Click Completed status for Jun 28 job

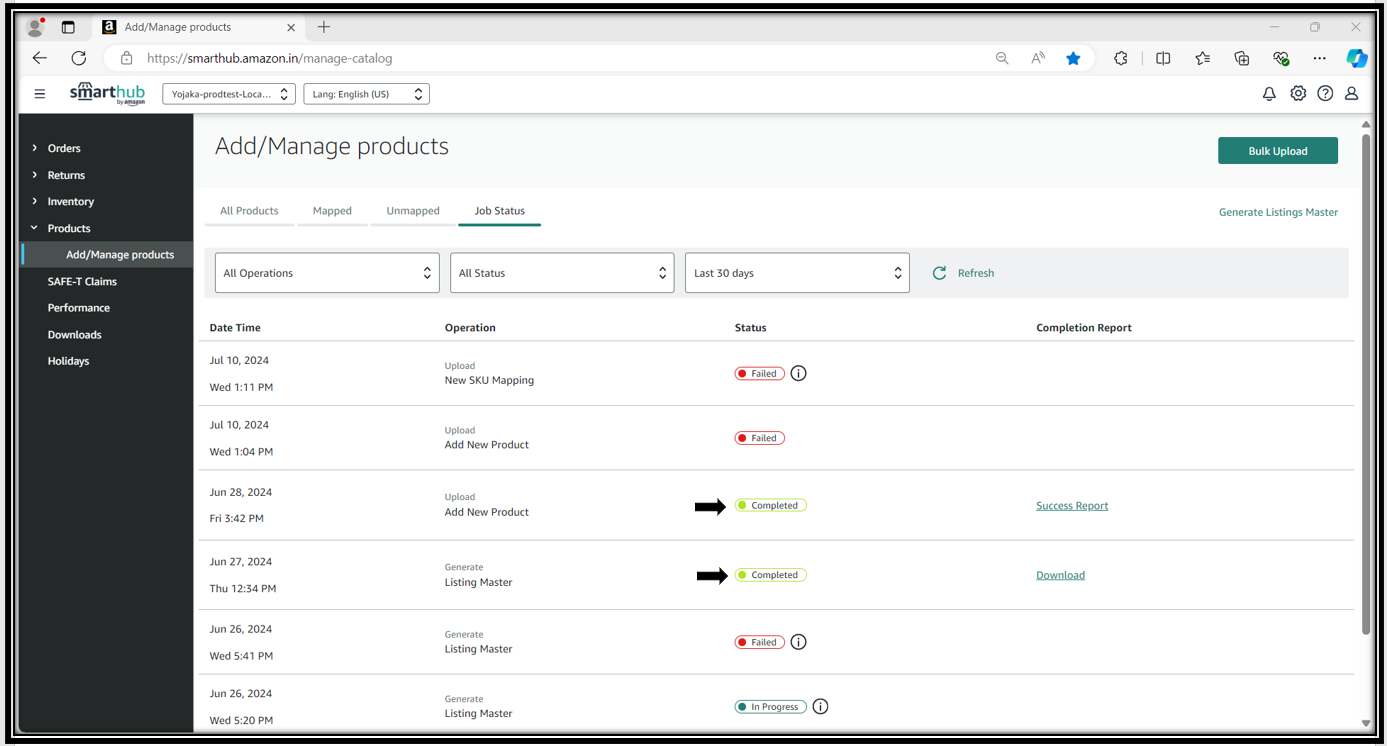(771, 506)
